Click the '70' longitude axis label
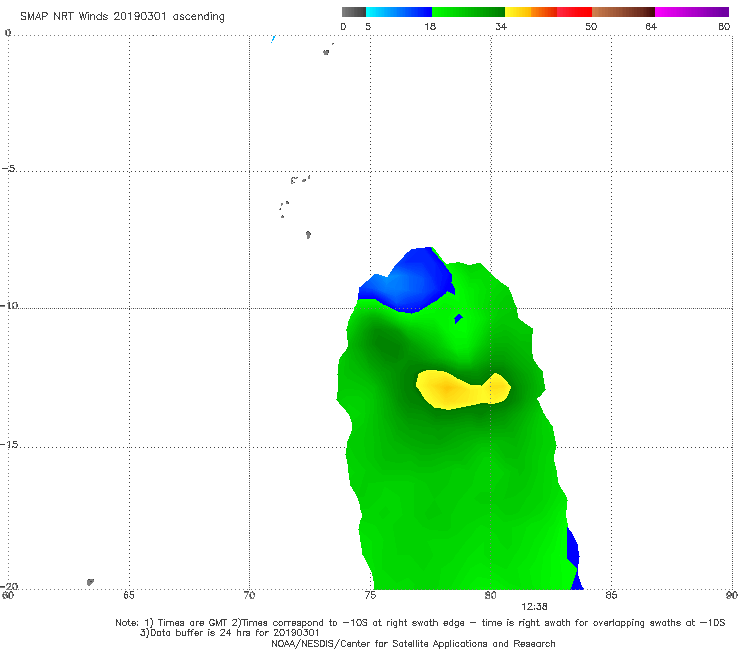Viewport: 740px width, 650px height. click(249, 595)
